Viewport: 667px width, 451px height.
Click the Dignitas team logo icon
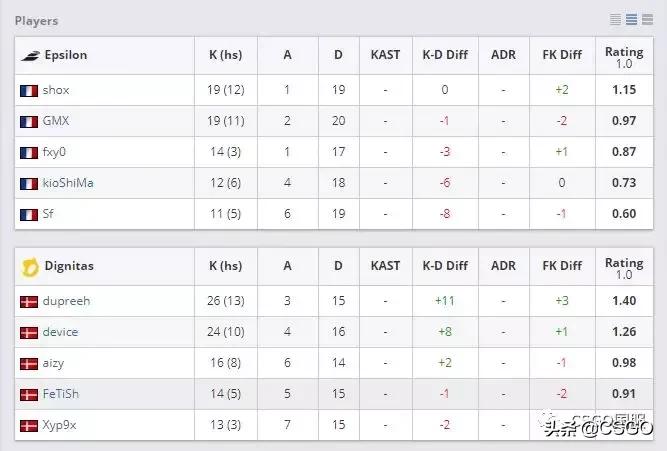click(x=29, y=266)
